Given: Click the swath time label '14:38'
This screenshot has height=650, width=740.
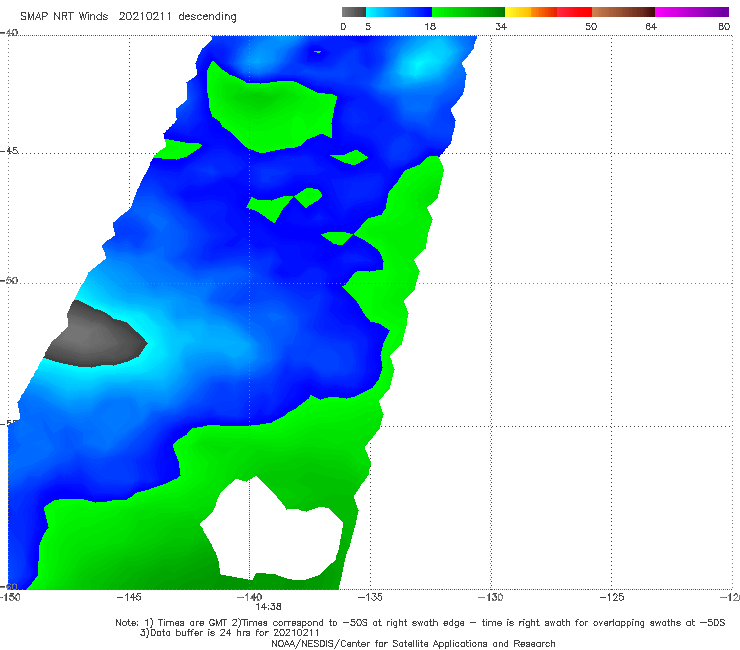Looking at the screenshot, I should click(x=269, y=607).
